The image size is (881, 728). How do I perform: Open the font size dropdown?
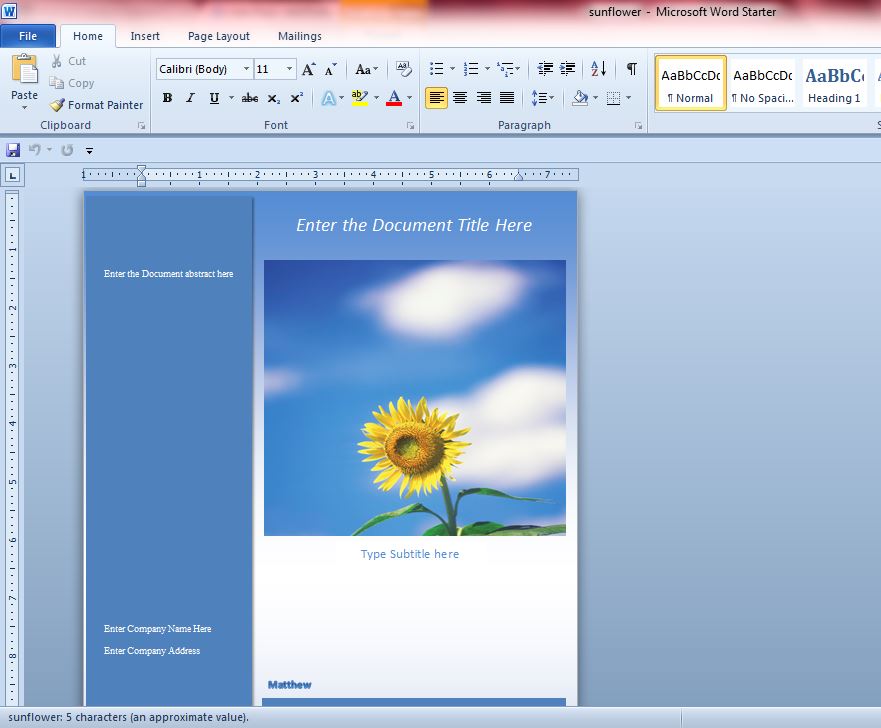pos(291,69)
